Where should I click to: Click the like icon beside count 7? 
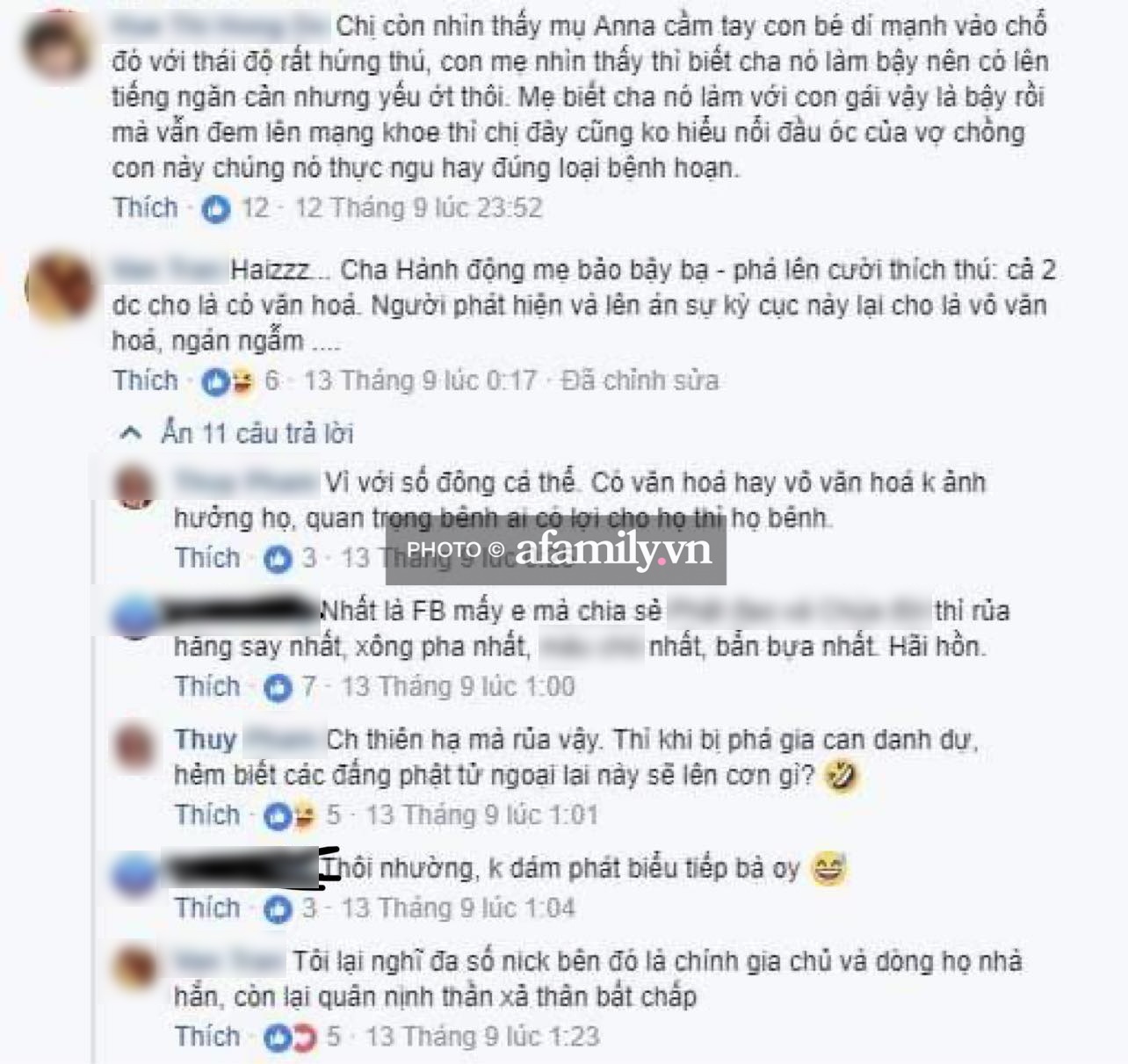[278, 687]
